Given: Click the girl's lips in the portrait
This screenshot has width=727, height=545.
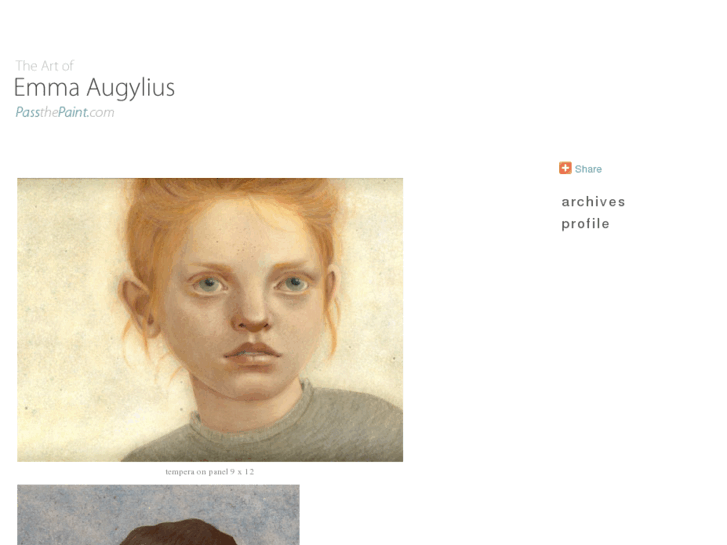Looking at the screenshot, I should coord(252,353).
